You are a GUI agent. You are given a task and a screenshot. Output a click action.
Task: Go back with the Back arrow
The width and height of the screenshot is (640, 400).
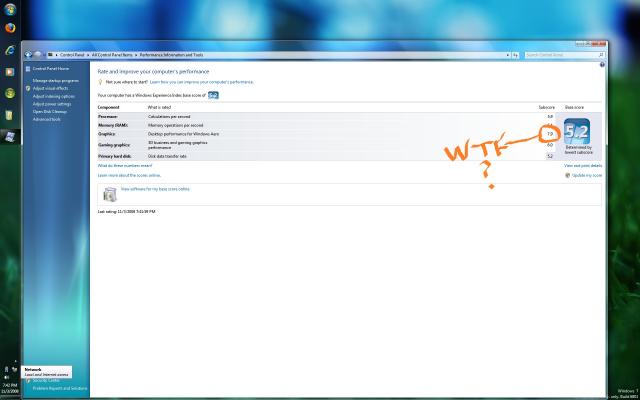click(x=28, y=54)
